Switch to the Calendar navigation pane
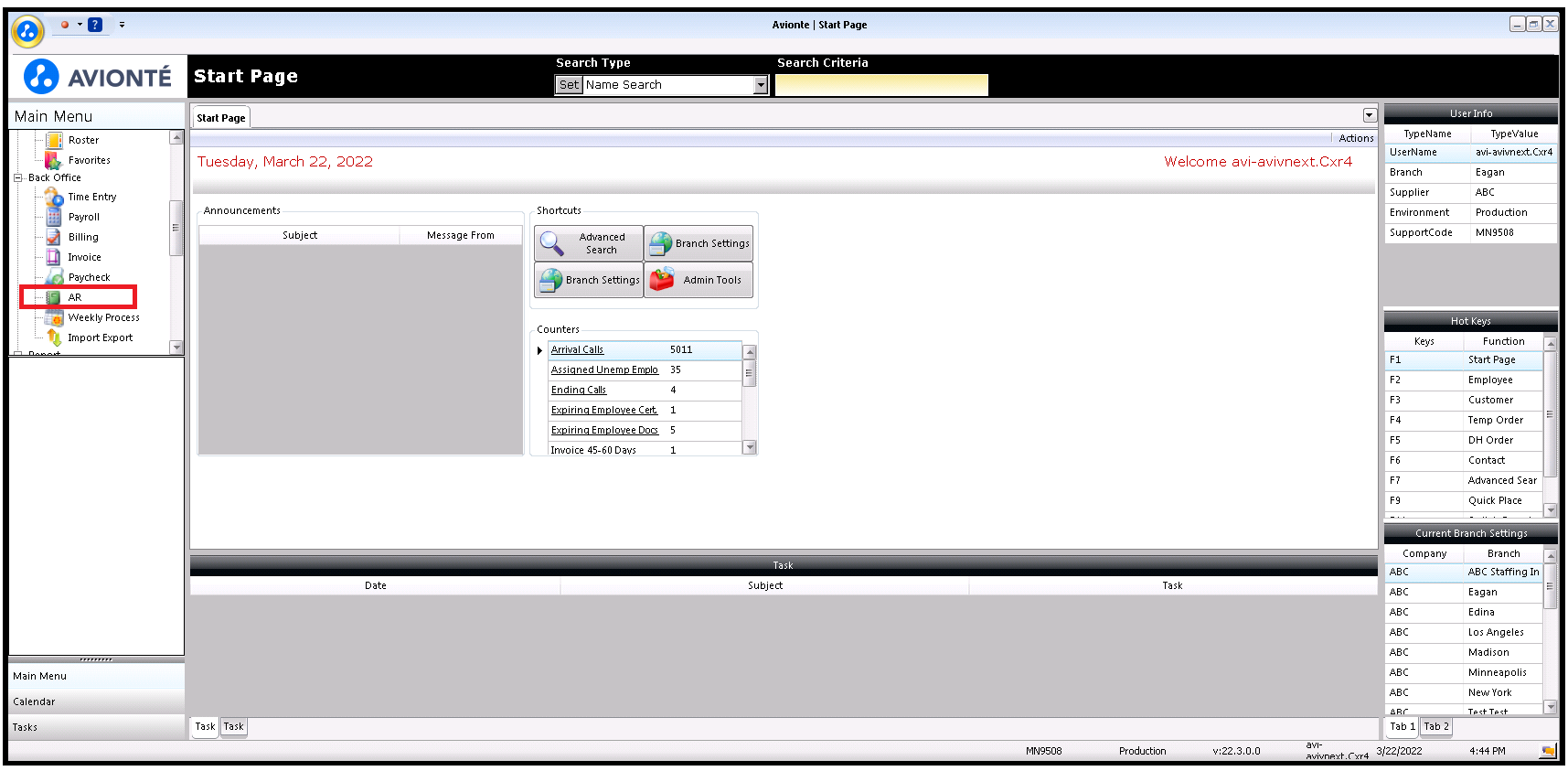 [x=97, y=701]
